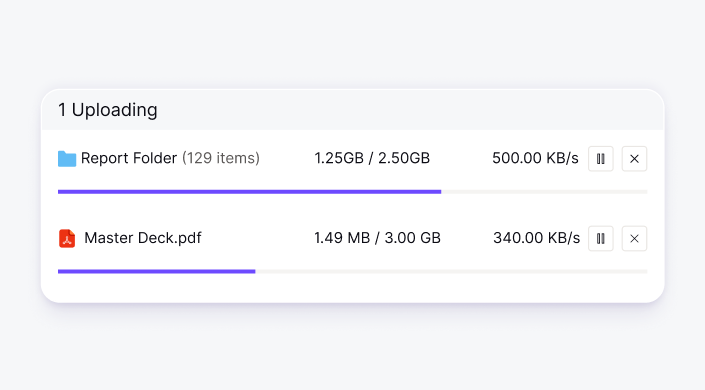Viewport: 705px width, 390px height.
Task: Click the 1.25GB / 2.50GB size text
Action: [x=372, y=158]
